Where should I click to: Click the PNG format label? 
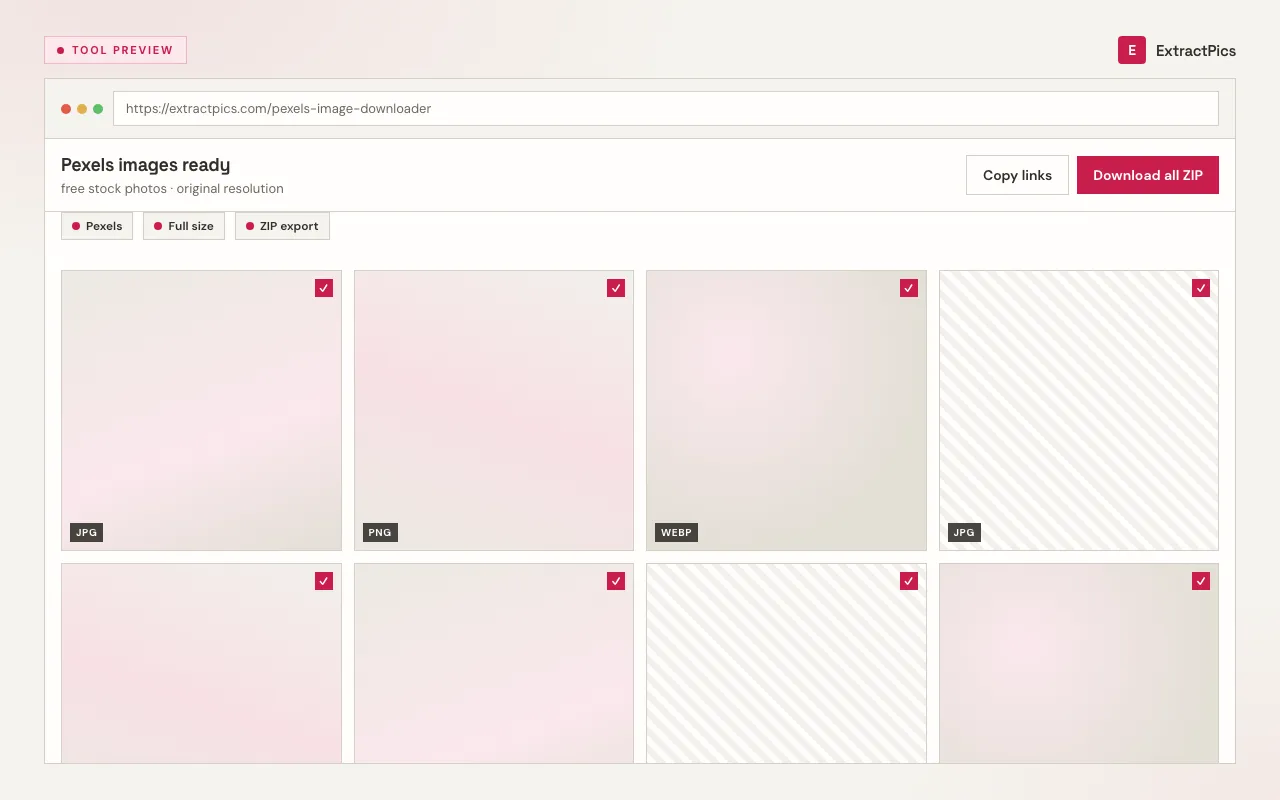coord(380,533)
